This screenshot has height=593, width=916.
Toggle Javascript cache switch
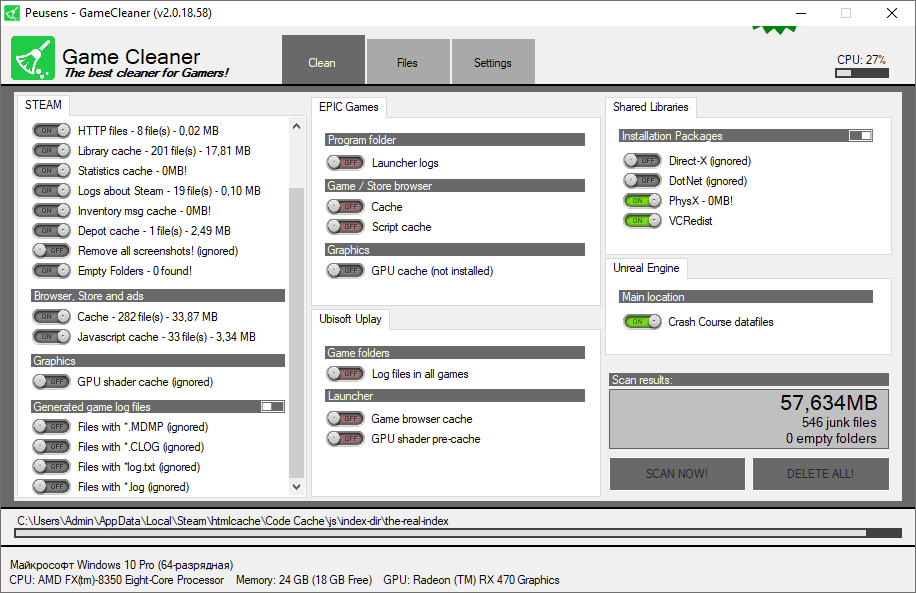51,337
